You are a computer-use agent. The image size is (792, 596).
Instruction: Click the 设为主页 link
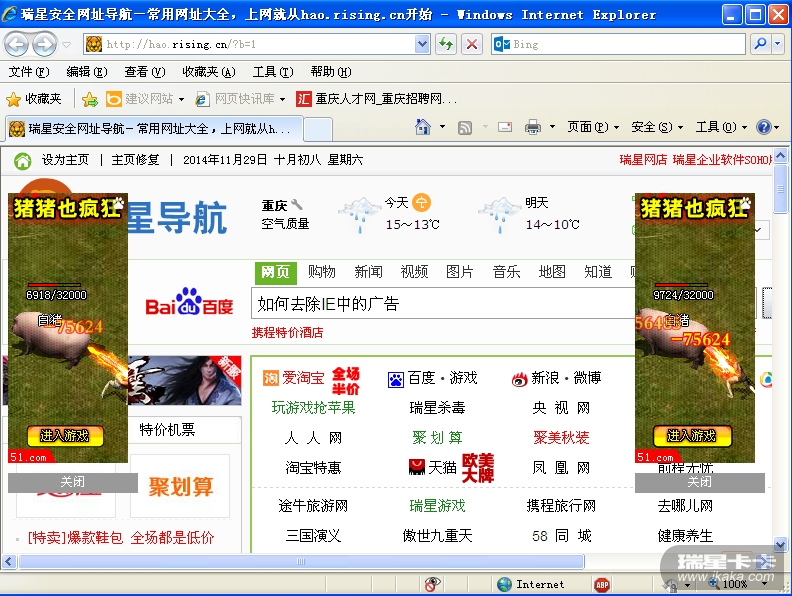pos(65,160)
